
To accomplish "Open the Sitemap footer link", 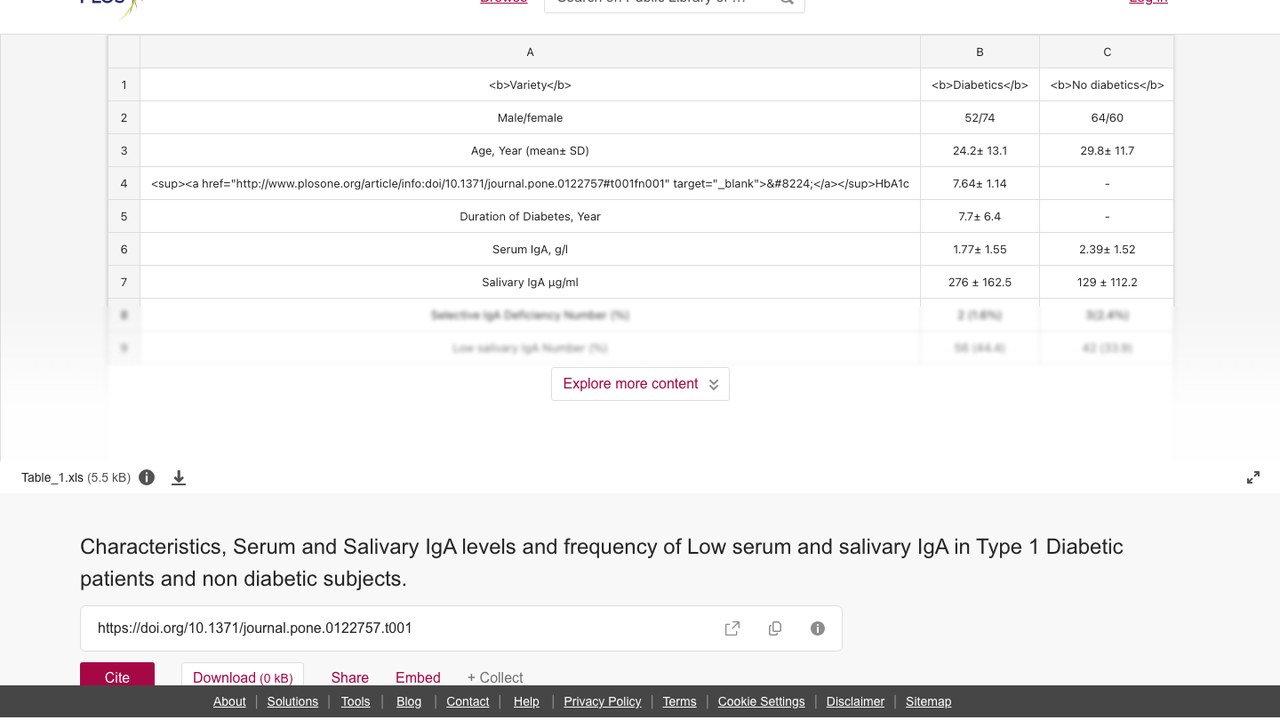I will [x=928, y=701].
